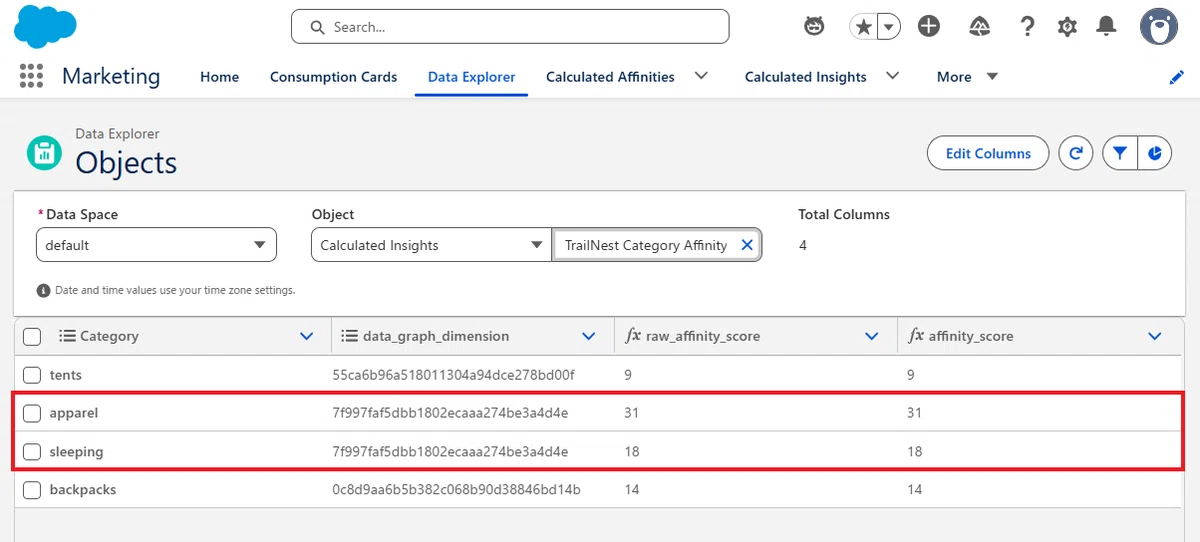Click the Total Columns value 4
This screenshot has width=1200, height=542.
[803, 245]
